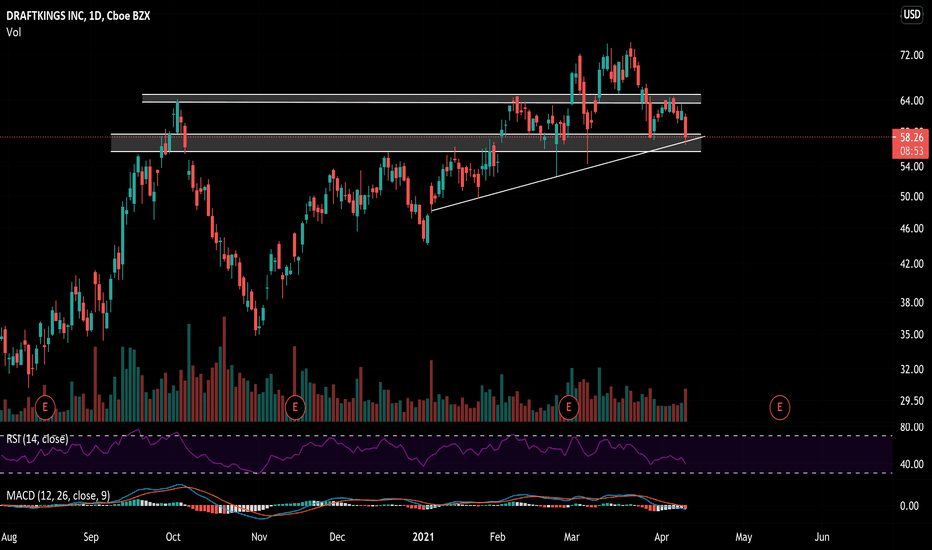Click the 72.00 price axis label
The image size is (932, 550).
pyautogui.click(x=912, y=55)
